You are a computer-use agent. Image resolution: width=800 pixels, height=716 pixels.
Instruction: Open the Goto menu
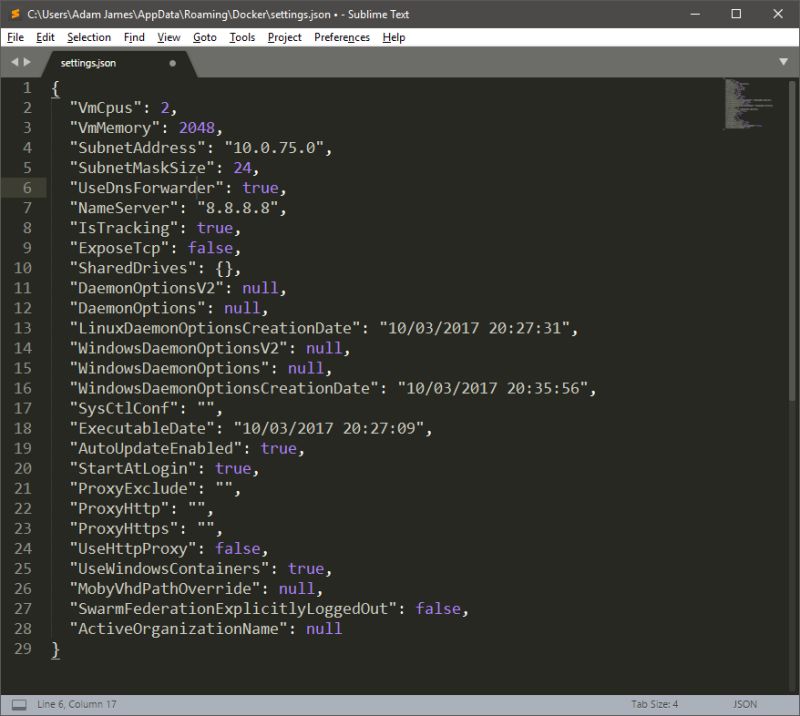(206, 37)
